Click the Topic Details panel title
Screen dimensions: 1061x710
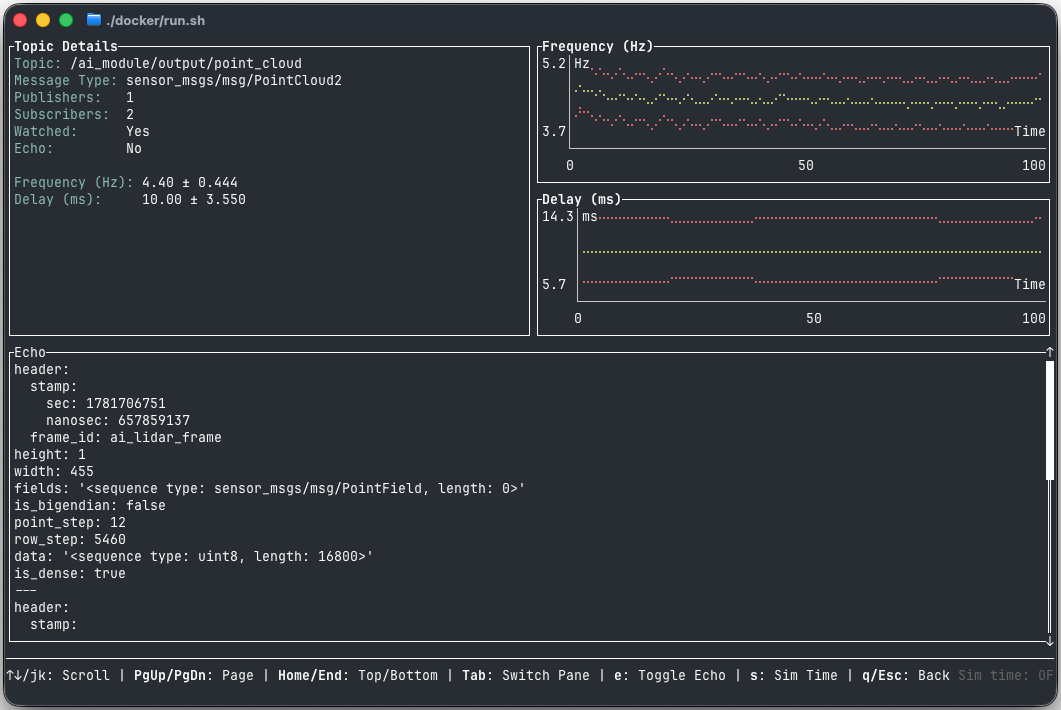coord(66,46)
